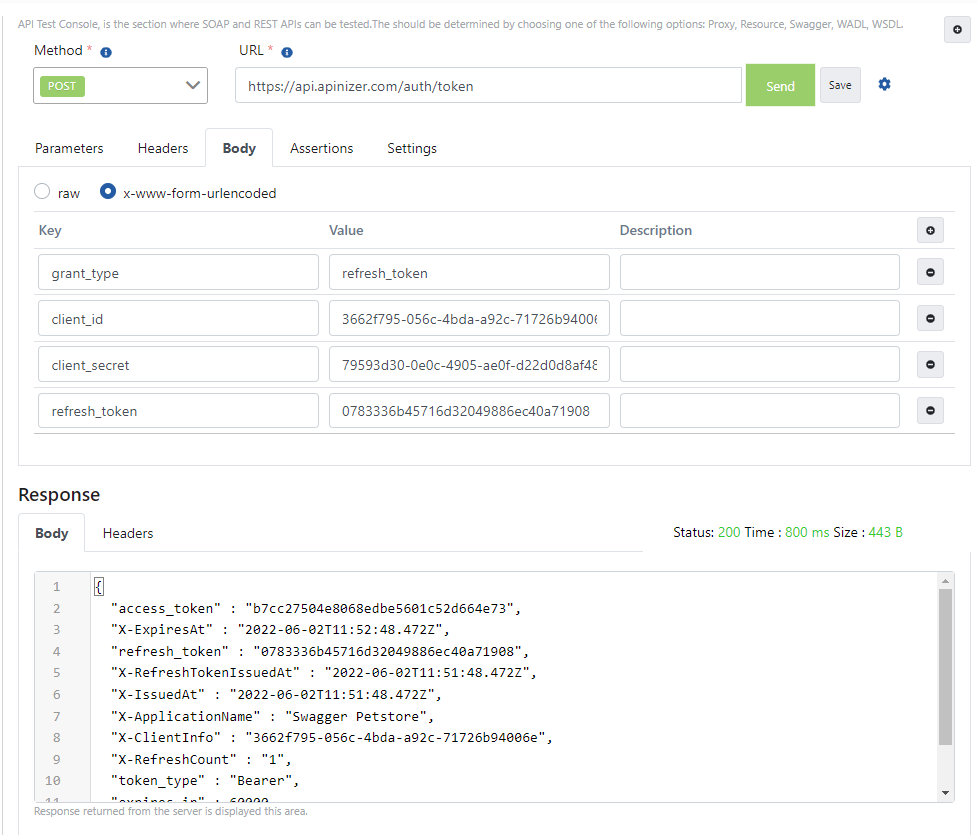Select the x-www-form-urlencoded option
The image size is (977, 835).
click(108, 192)
